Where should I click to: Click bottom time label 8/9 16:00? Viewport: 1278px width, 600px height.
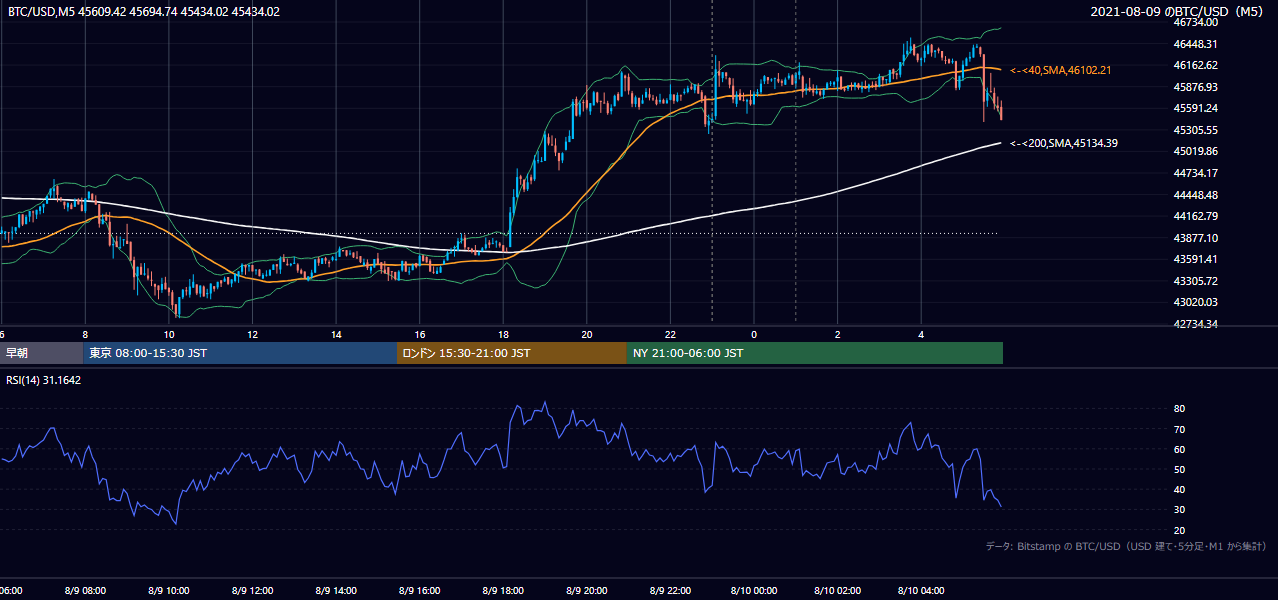point(420,591)
